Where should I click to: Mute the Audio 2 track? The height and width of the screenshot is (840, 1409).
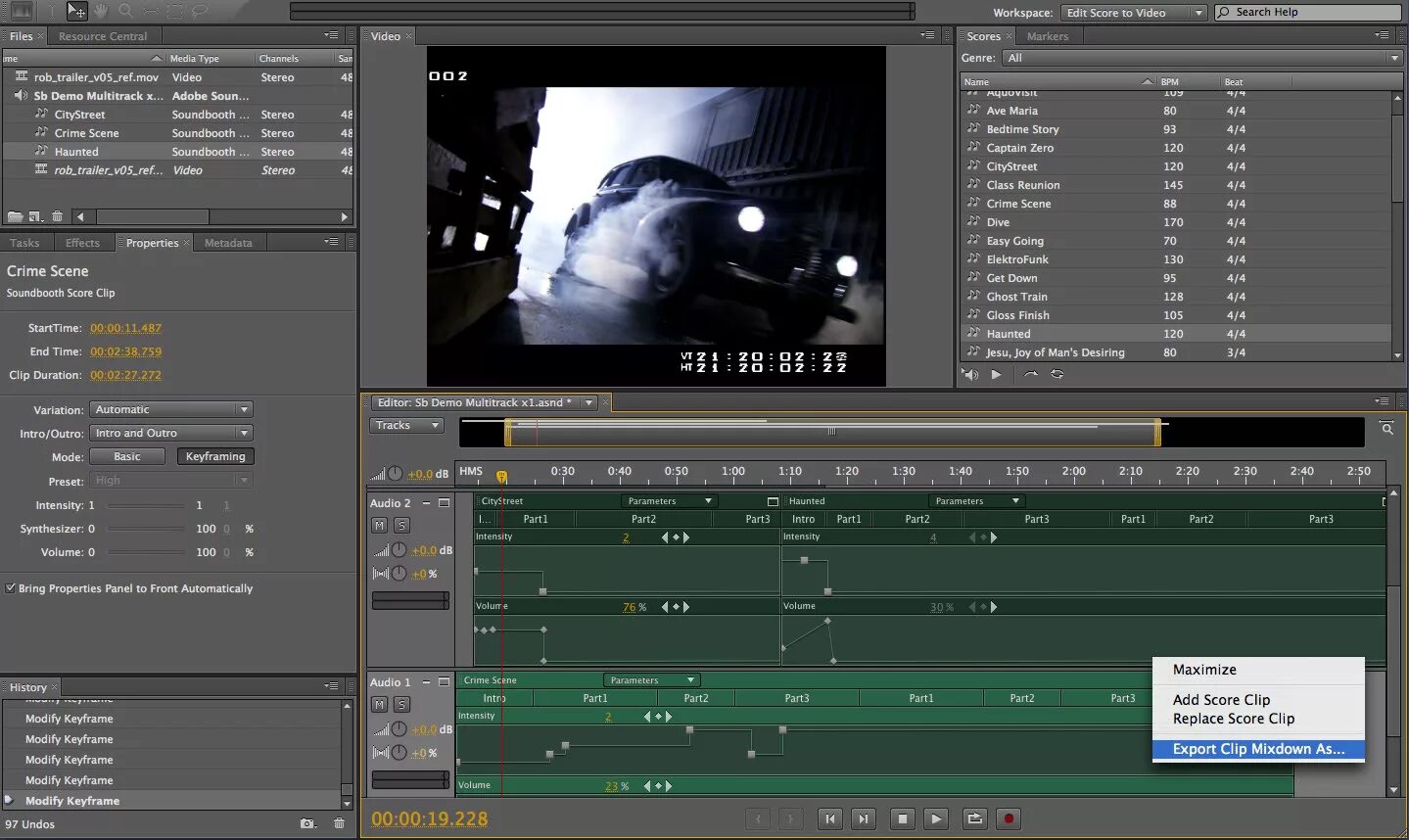(x=380, y=526)
